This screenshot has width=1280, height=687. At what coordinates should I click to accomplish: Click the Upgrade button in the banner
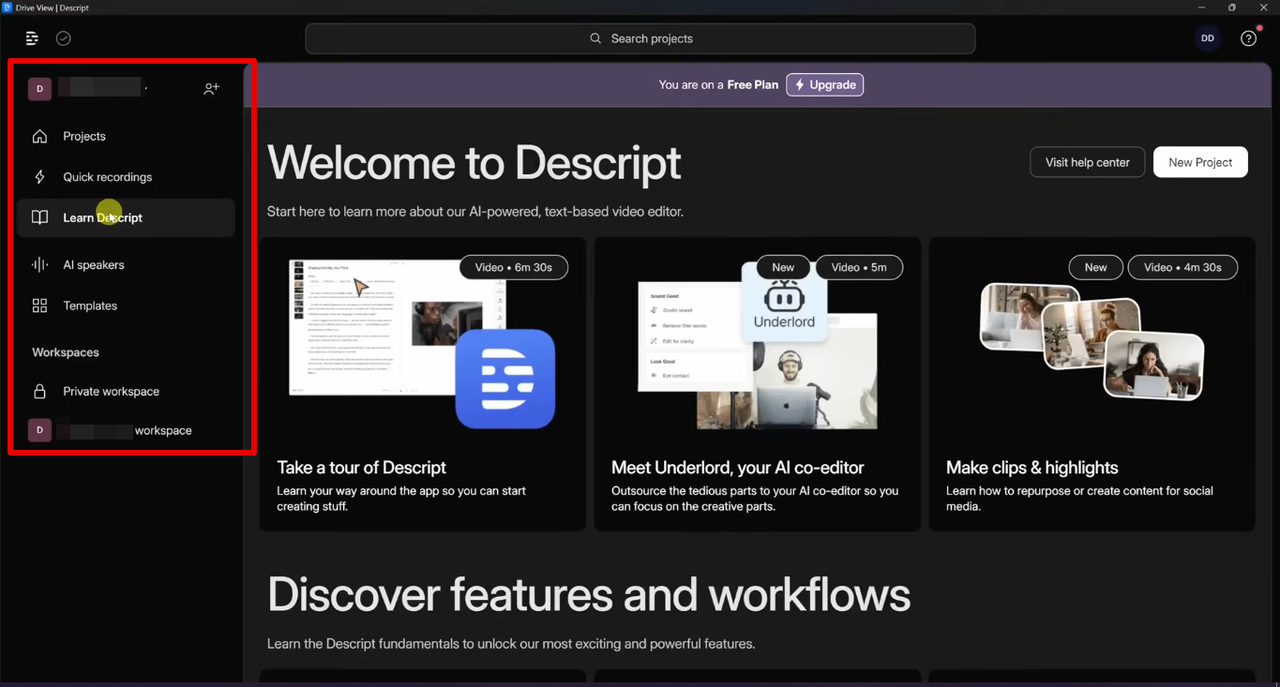tap(824, 84)
